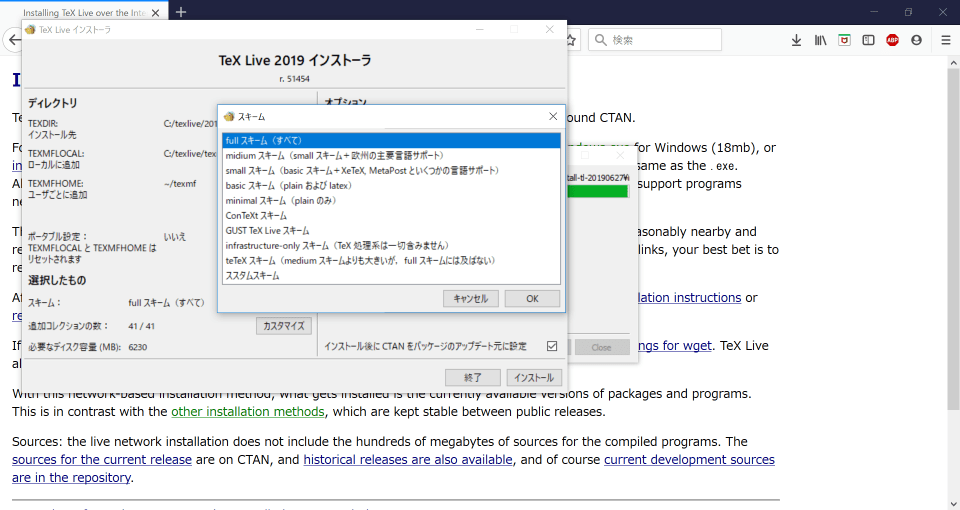This screenshot has width=960, height=510.
Task: Click the new tab plus icon
Action: (181, 12)
